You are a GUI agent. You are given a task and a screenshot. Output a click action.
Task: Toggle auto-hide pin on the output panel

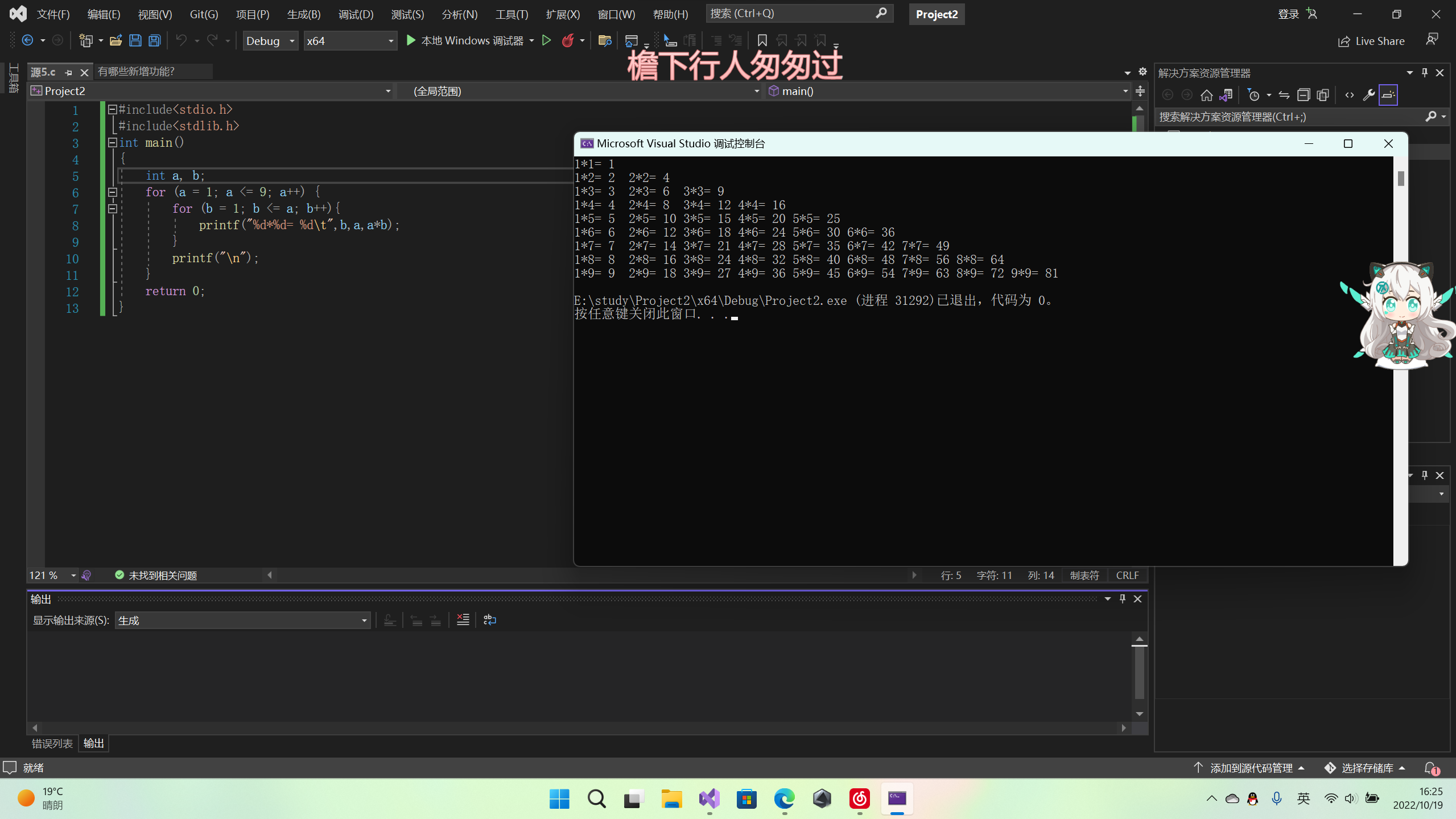[x=1123, y=598]
